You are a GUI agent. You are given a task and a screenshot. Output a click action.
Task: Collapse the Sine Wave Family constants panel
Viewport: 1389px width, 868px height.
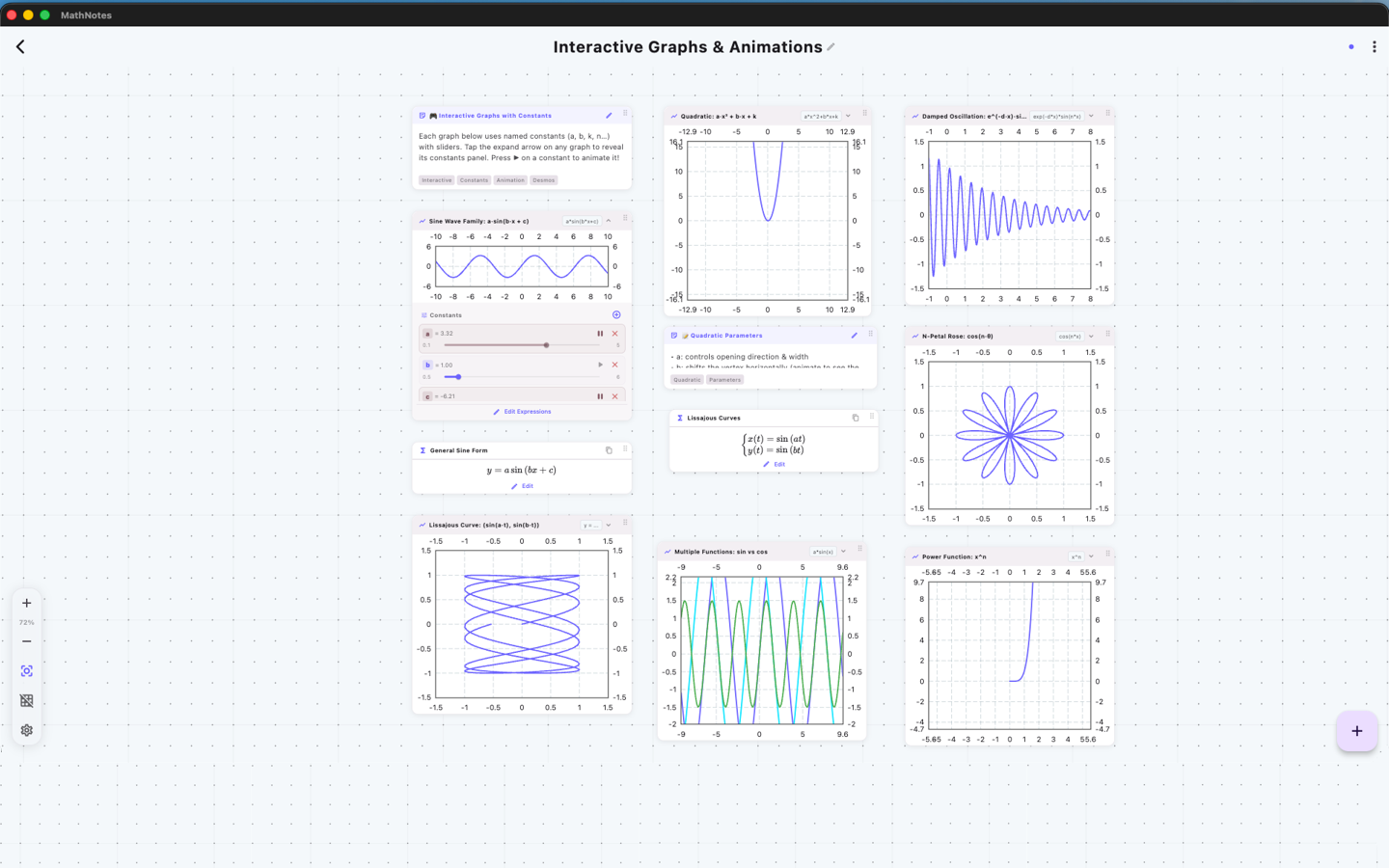point(609,221)
